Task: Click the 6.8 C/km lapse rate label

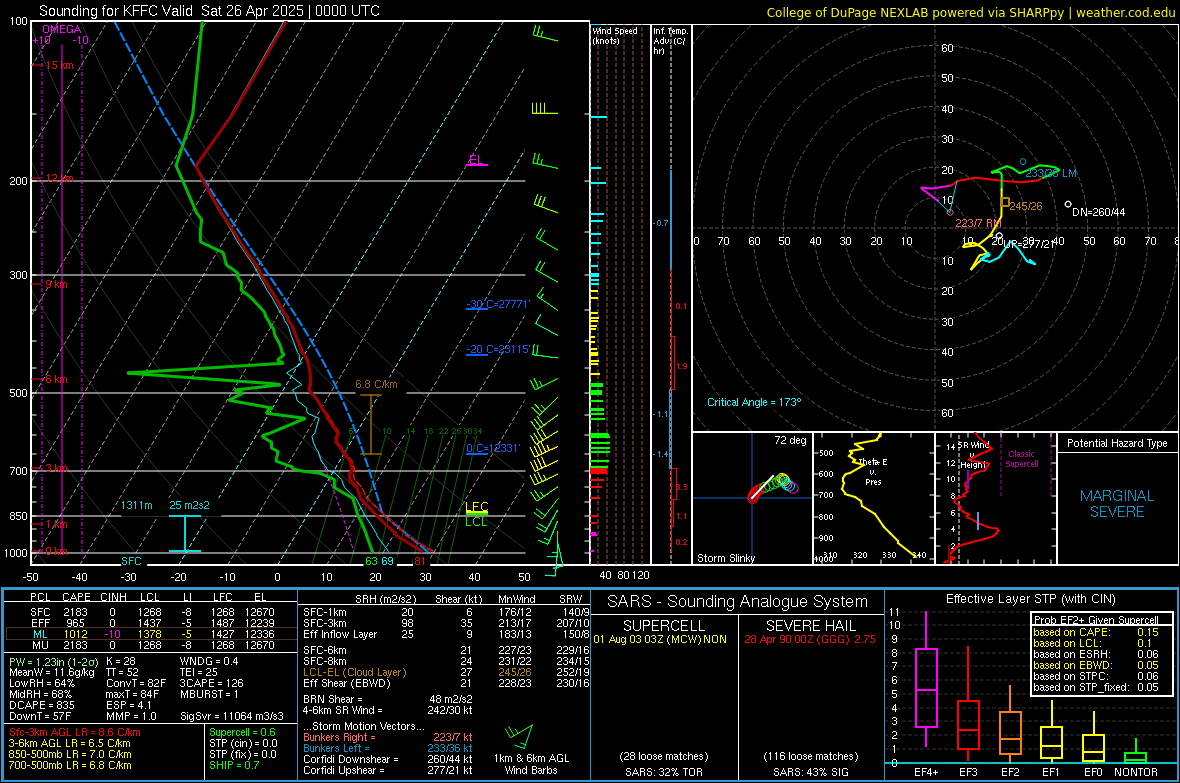Action: click(376, 384)
